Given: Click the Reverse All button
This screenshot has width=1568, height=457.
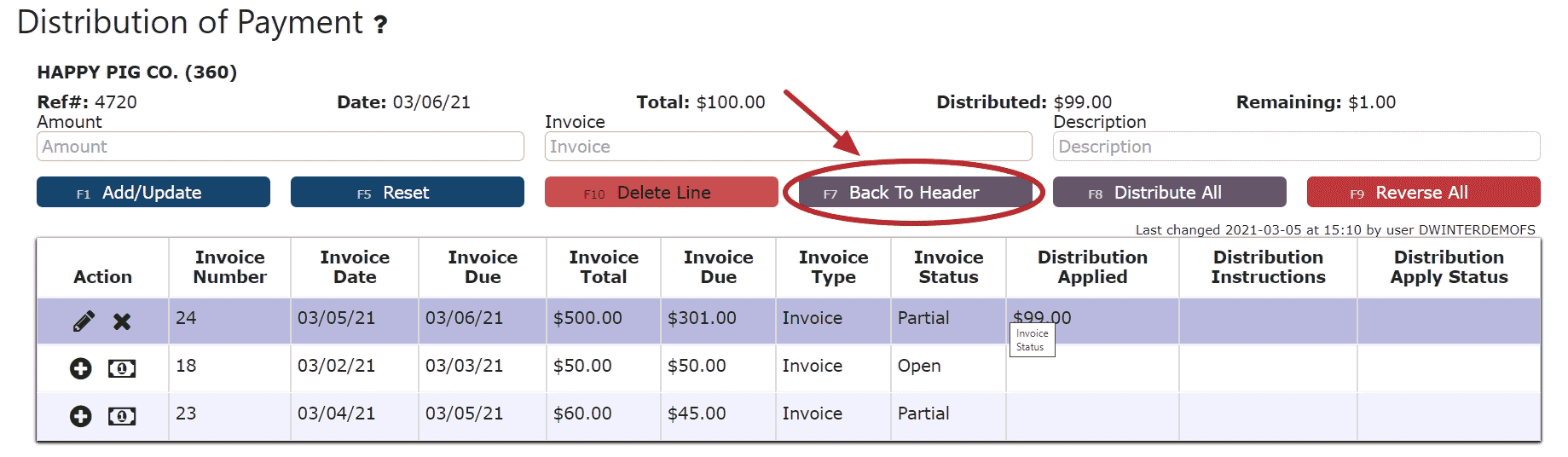Looking at the screenshot, I should click(1422, 193).
